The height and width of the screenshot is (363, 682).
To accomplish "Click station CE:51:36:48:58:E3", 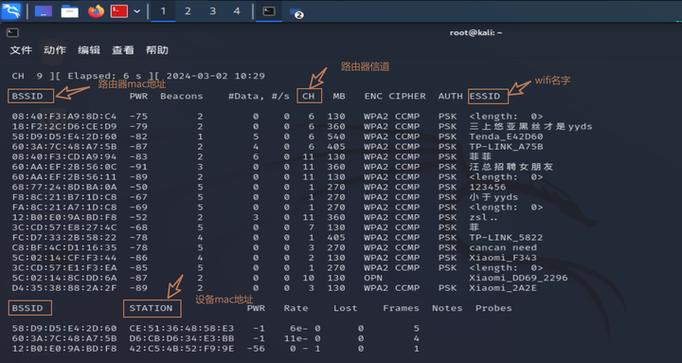I will coord(182,328).
